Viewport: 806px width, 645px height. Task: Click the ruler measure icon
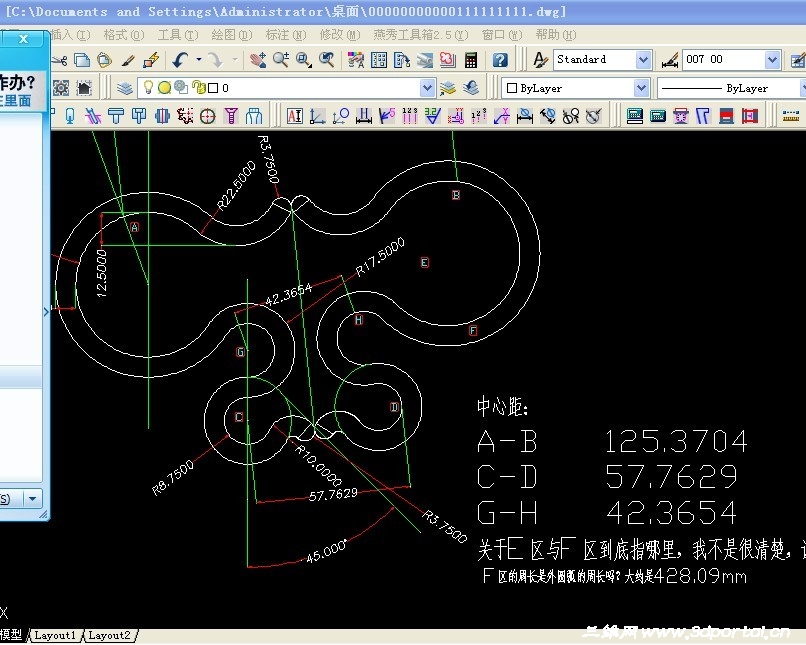791,116
